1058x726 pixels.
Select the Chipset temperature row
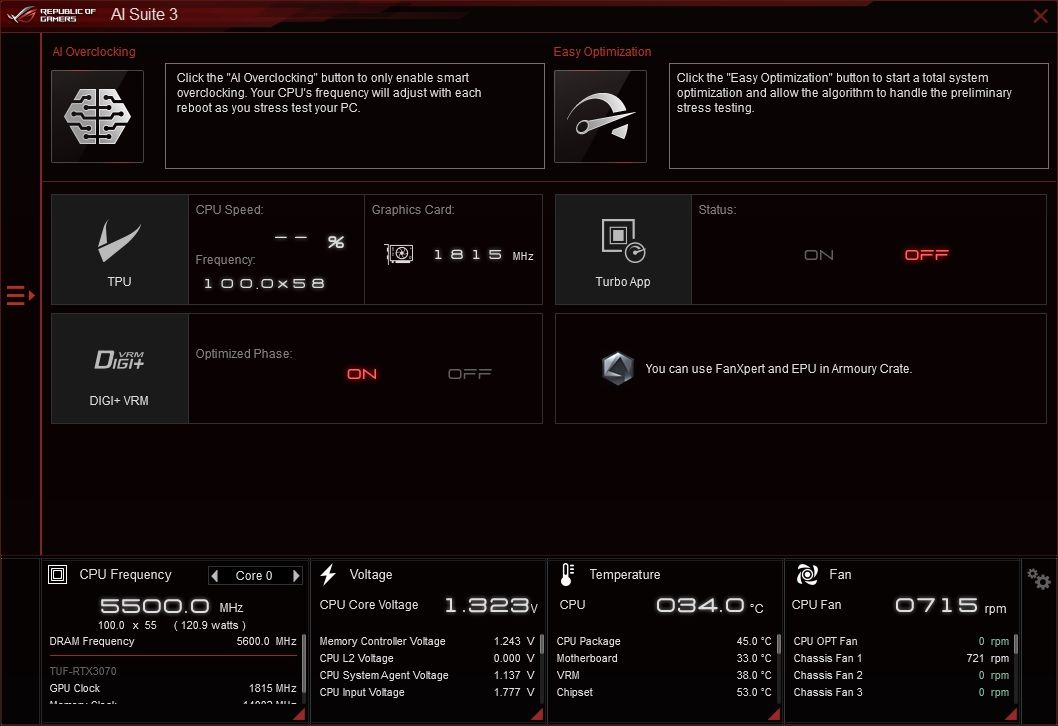coord(664,692)
